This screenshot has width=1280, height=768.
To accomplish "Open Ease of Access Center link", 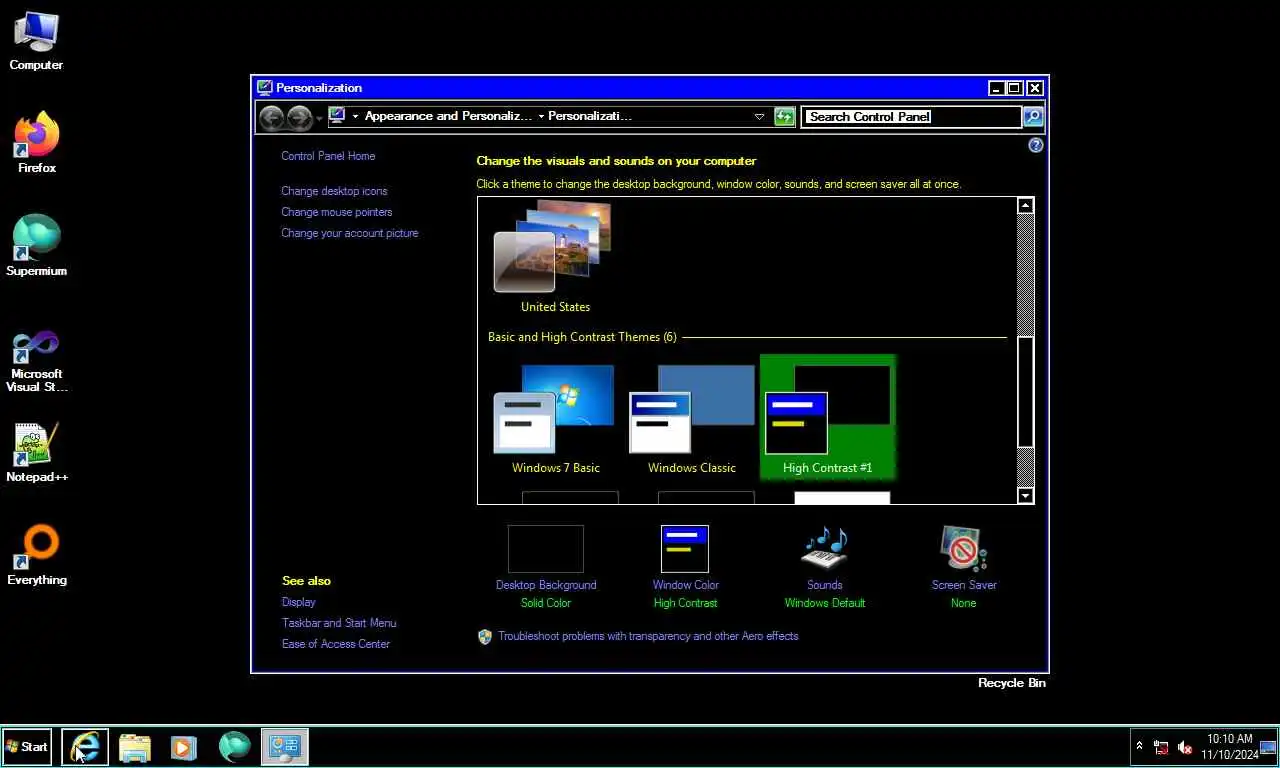I will tap(336, 644).
